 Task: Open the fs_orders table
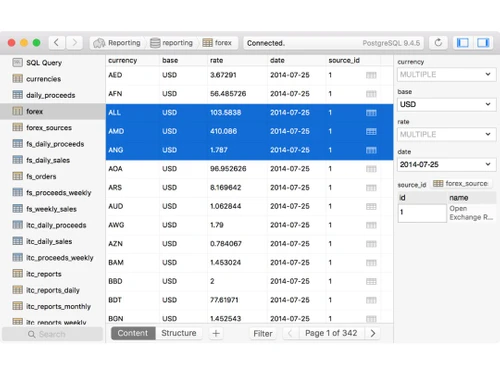[x=53, y=176]
